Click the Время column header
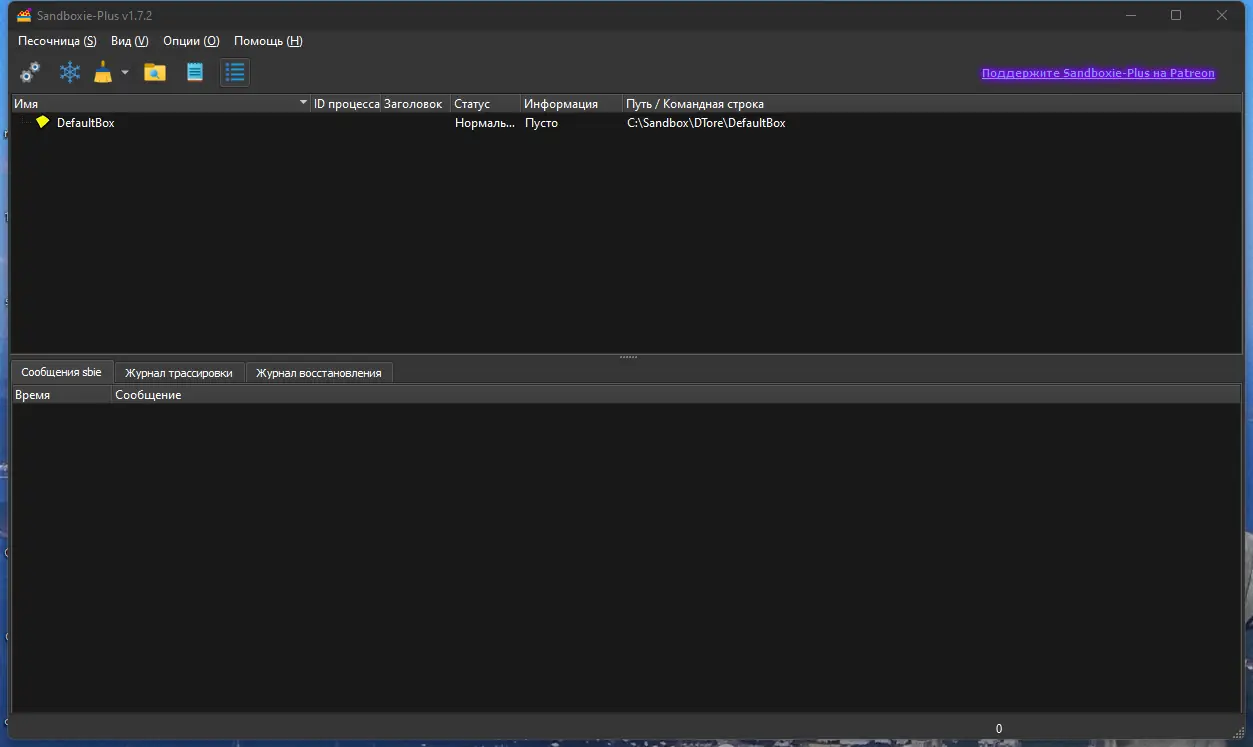 click(61, 395)
